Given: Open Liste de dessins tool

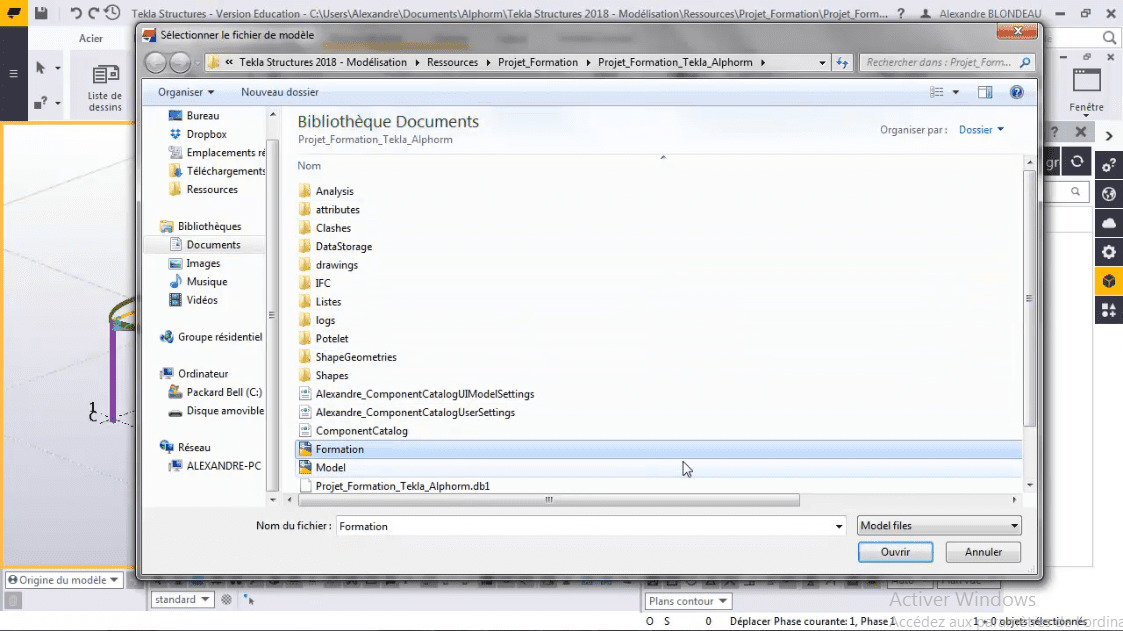Looking at the screenshot, I should (105, 87).
